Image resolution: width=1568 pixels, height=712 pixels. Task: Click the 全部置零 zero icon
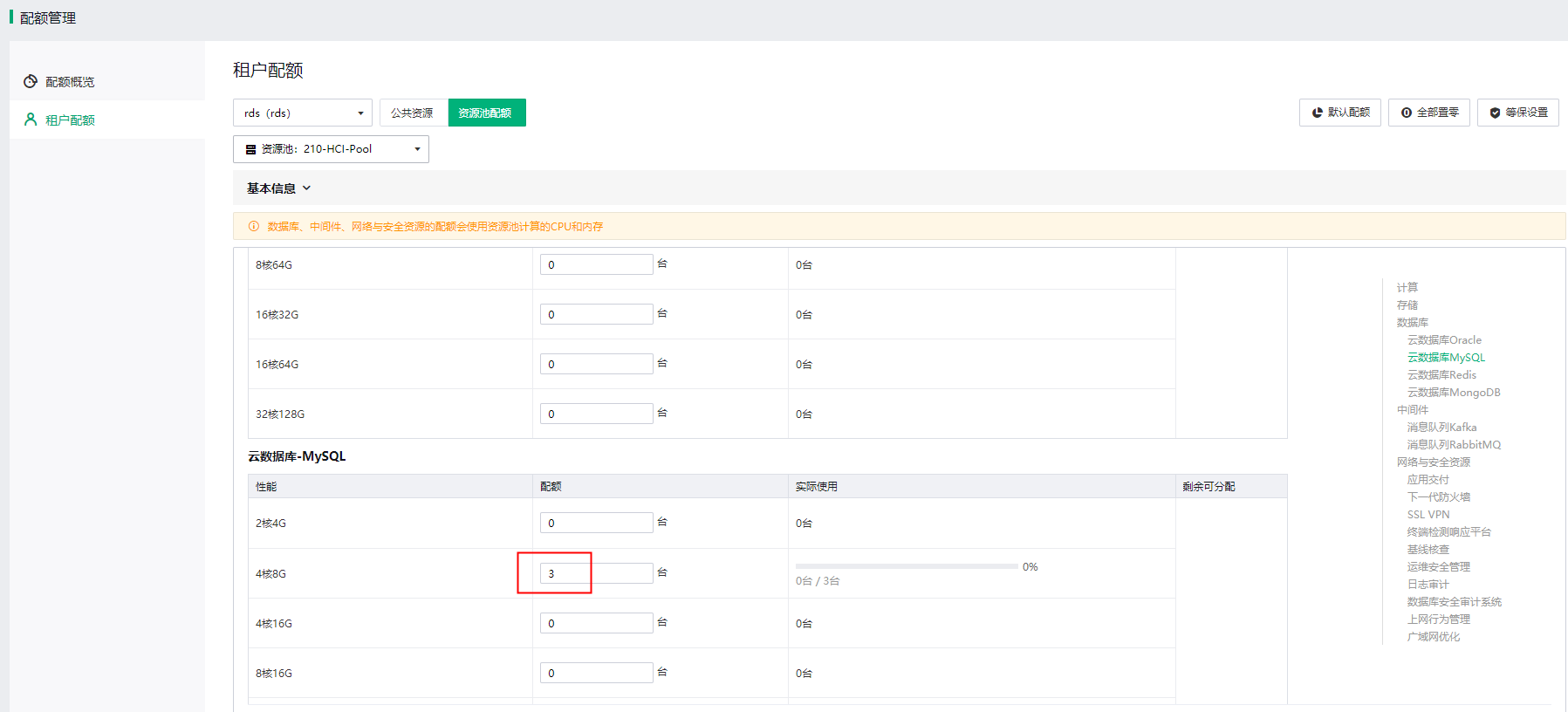click(x=1406, y=113)
